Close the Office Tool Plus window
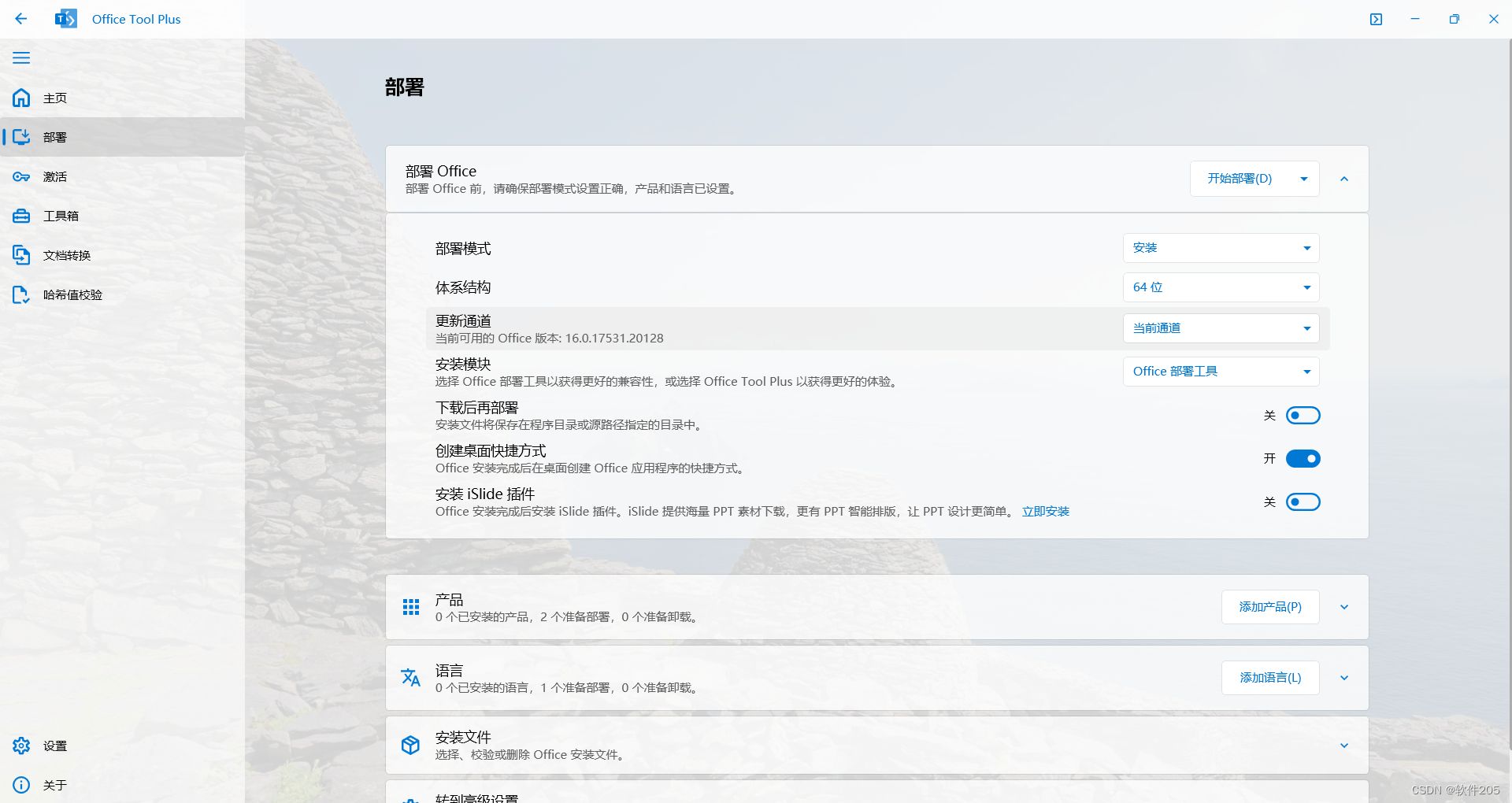Image resolution: width=1512 pixels, height=803 pixels. [x=1493, y=19]
